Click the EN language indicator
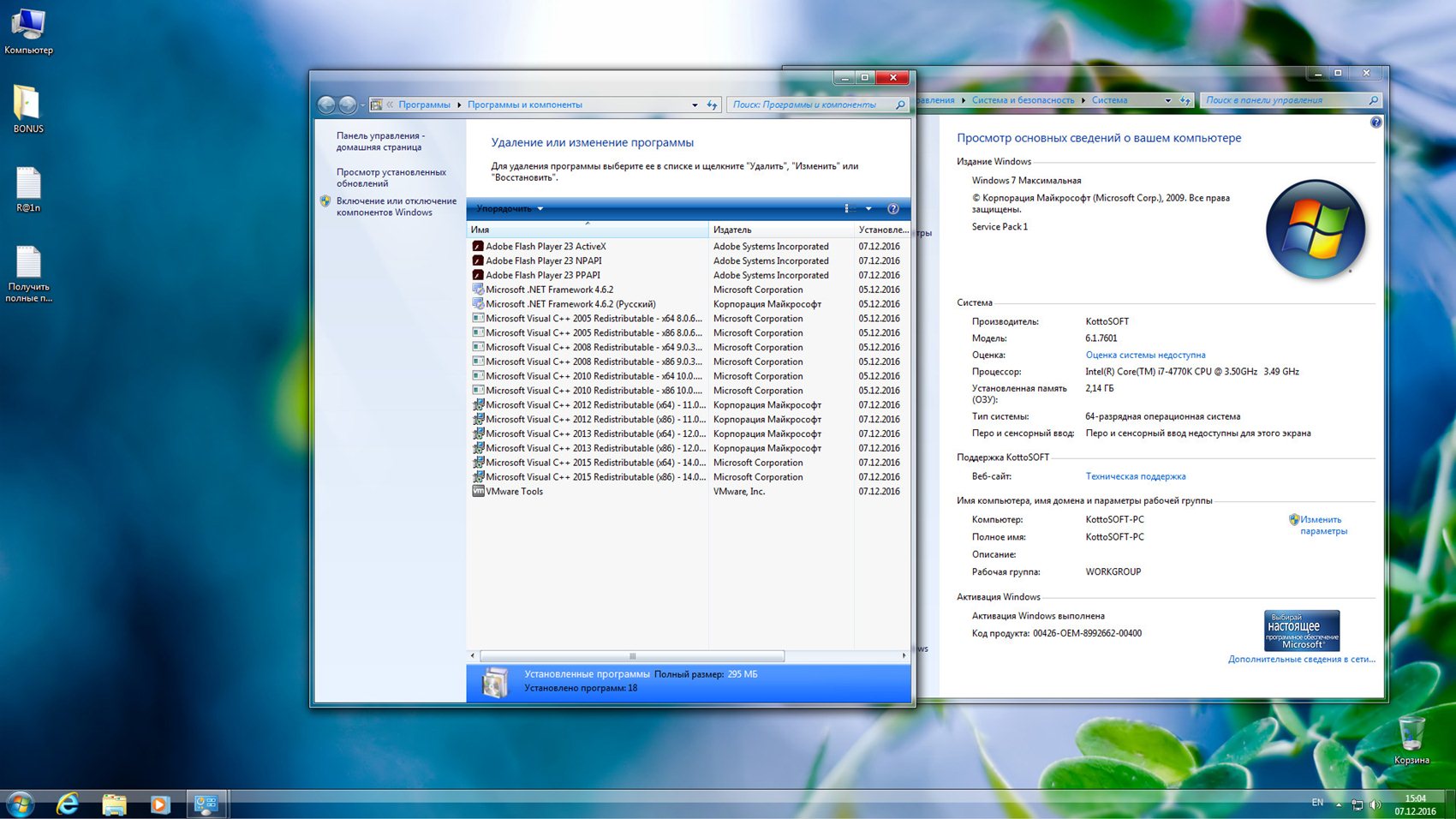The height and width of the screenshot is (819, 1456). click(x=1317, y=803)
